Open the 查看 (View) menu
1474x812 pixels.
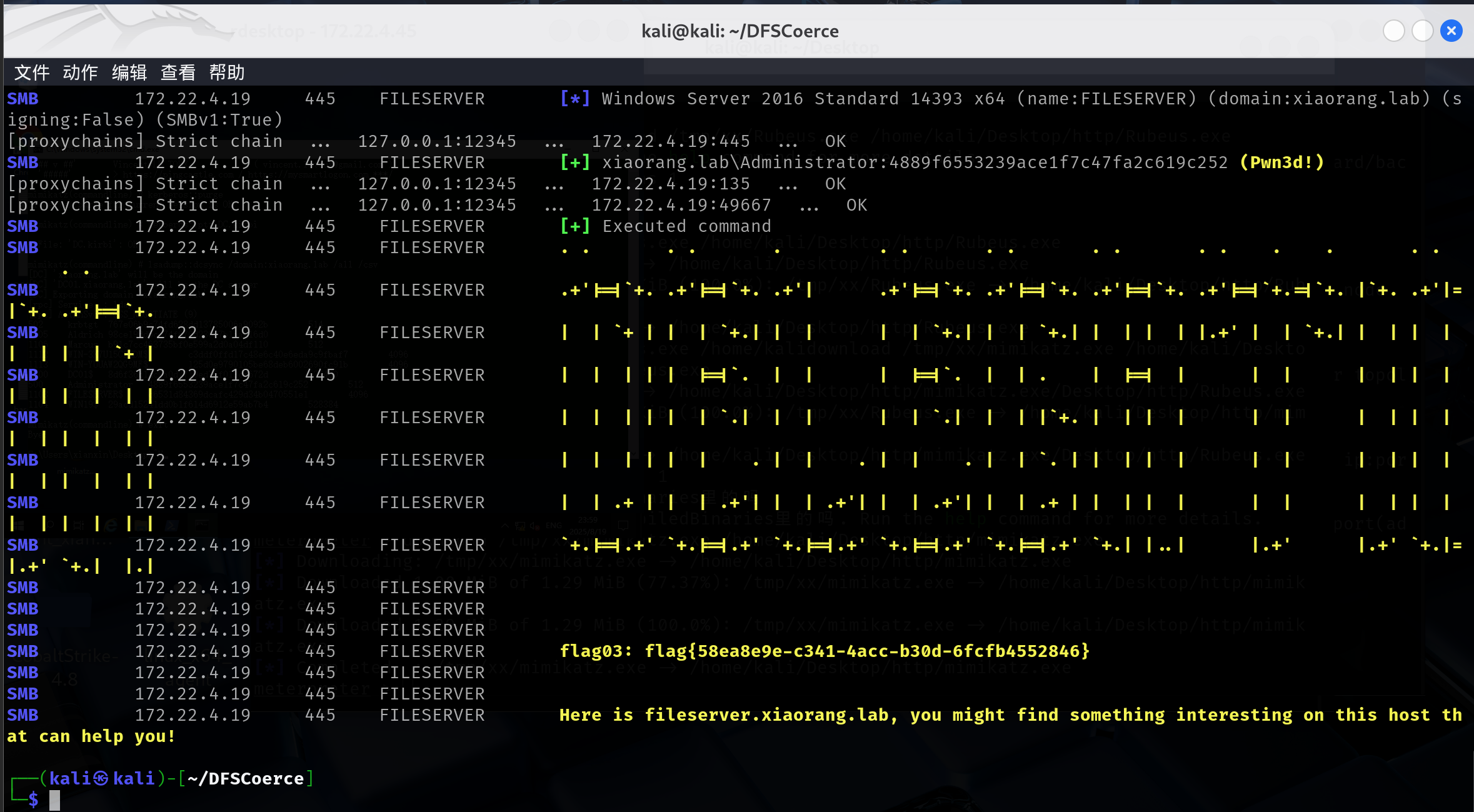[x=178, y=73]
